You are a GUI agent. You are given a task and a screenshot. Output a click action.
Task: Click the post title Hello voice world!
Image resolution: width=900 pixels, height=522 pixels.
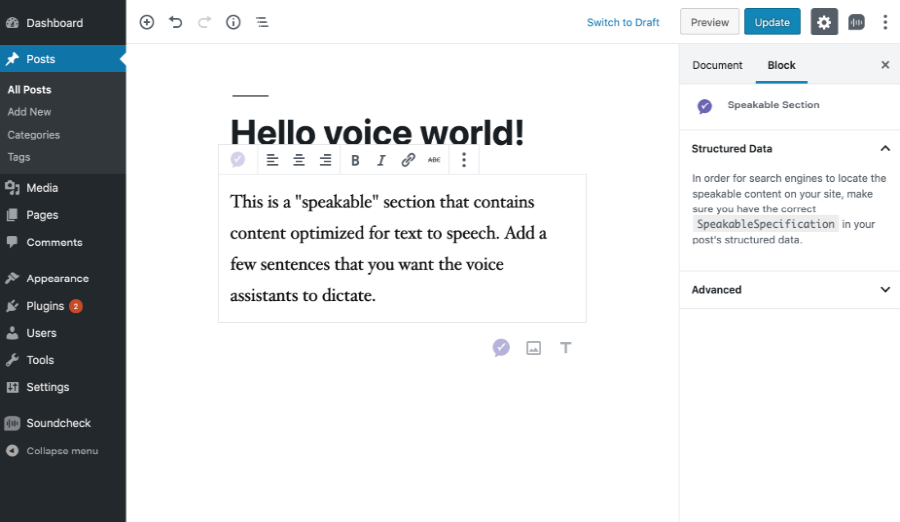[377, 132]
